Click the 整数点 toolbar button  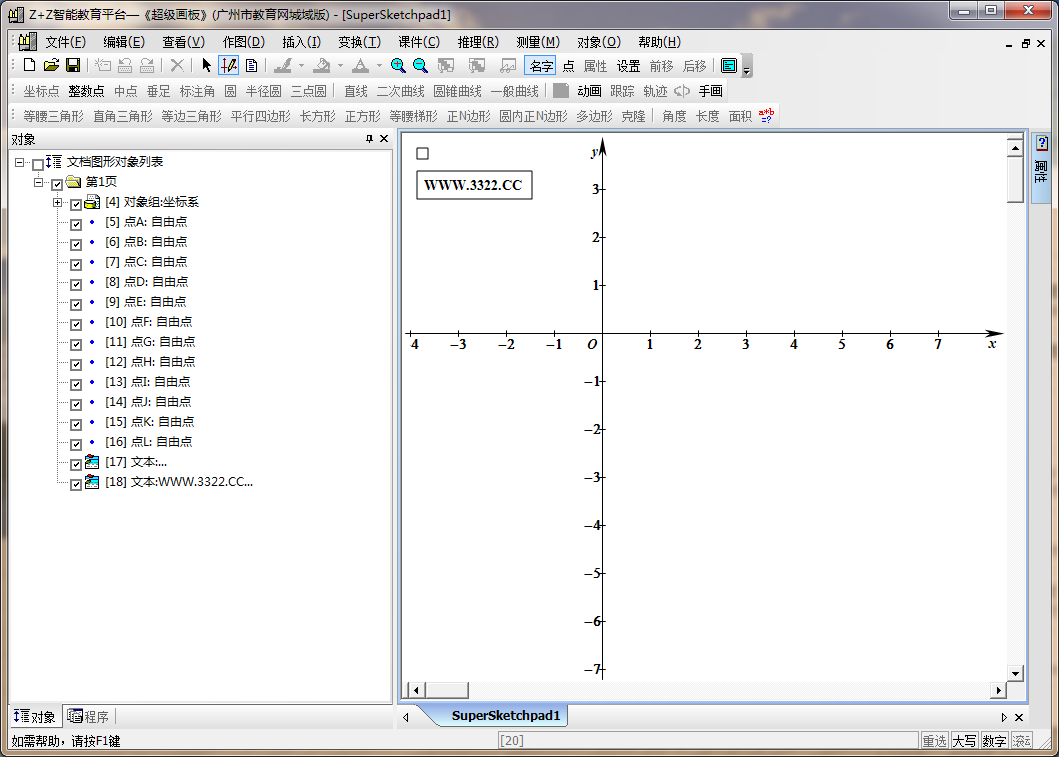tap(86, 91)
